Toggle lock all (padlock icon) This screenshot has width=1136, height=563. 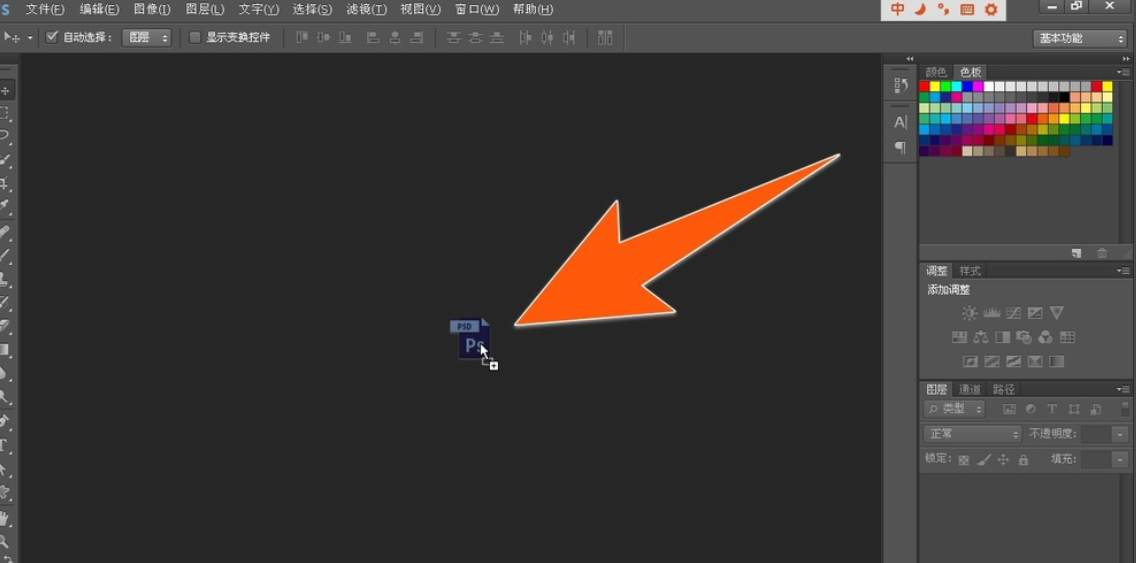[1023, 459]
